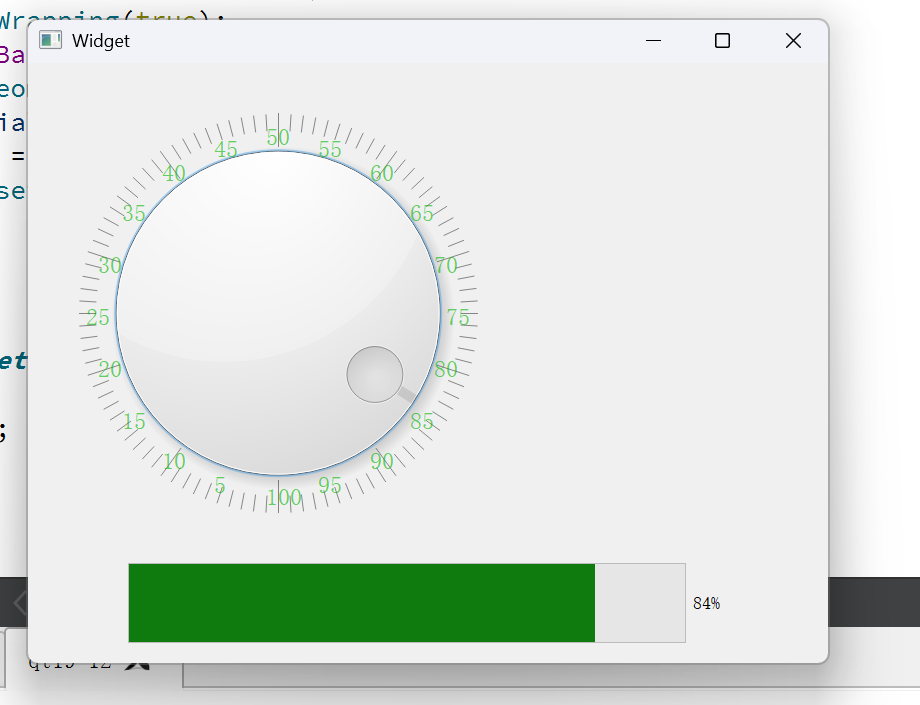920x705 pixels.
Task: Click tick label 100 below the dial
Action: tap(284, 495)
